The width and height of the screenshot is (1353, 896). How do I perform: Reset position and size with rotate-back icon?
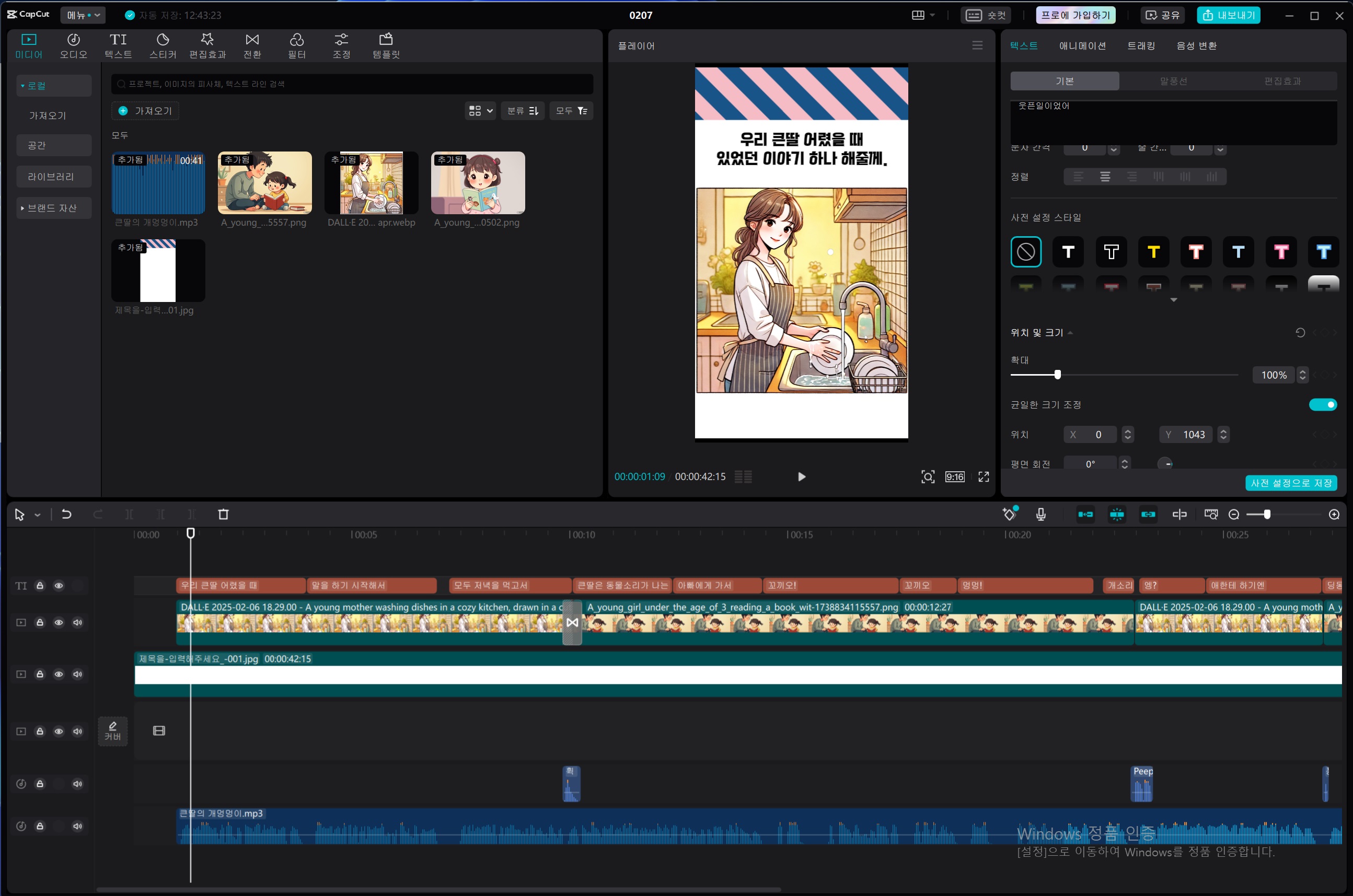coord(1300,333)
